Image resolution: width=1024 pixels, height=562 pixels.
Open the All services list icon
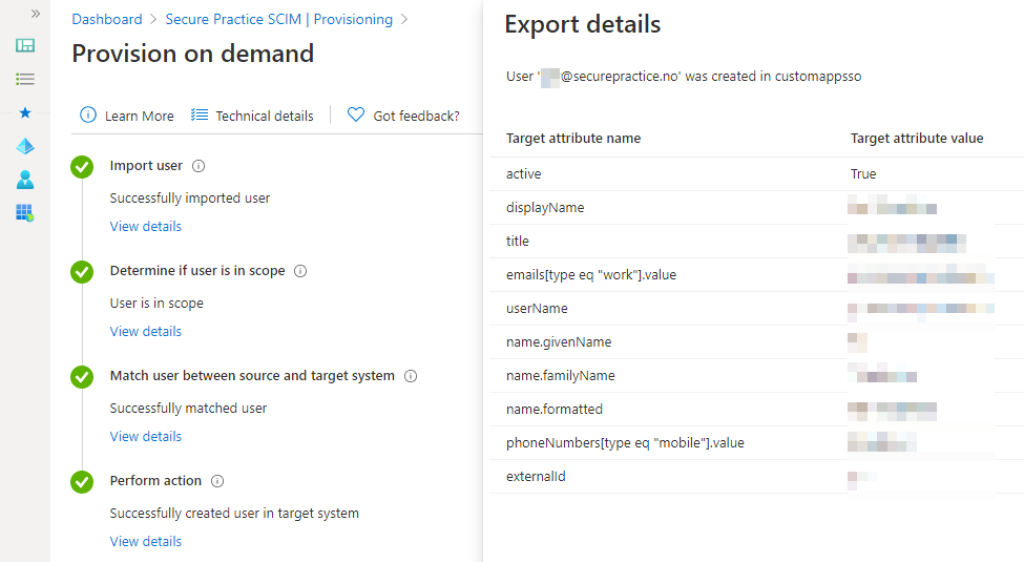click(x=25, y=79)
